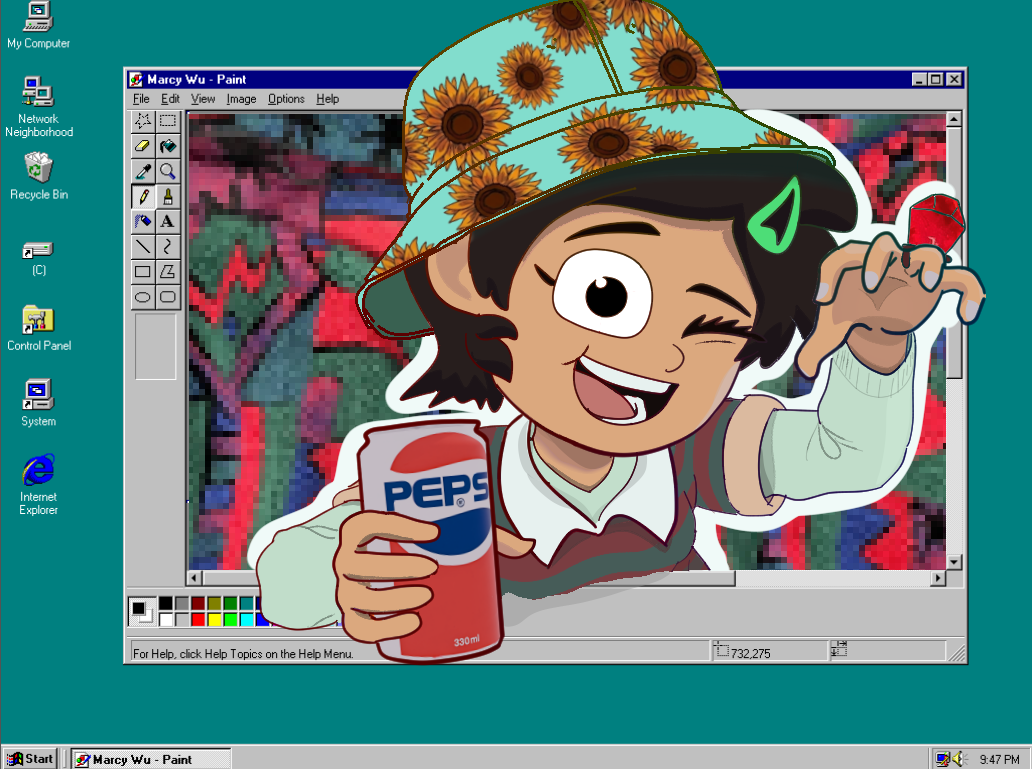Screen dimensions: 1032x769
Task: Choose the olive color swatch
Action: [214, 603]
